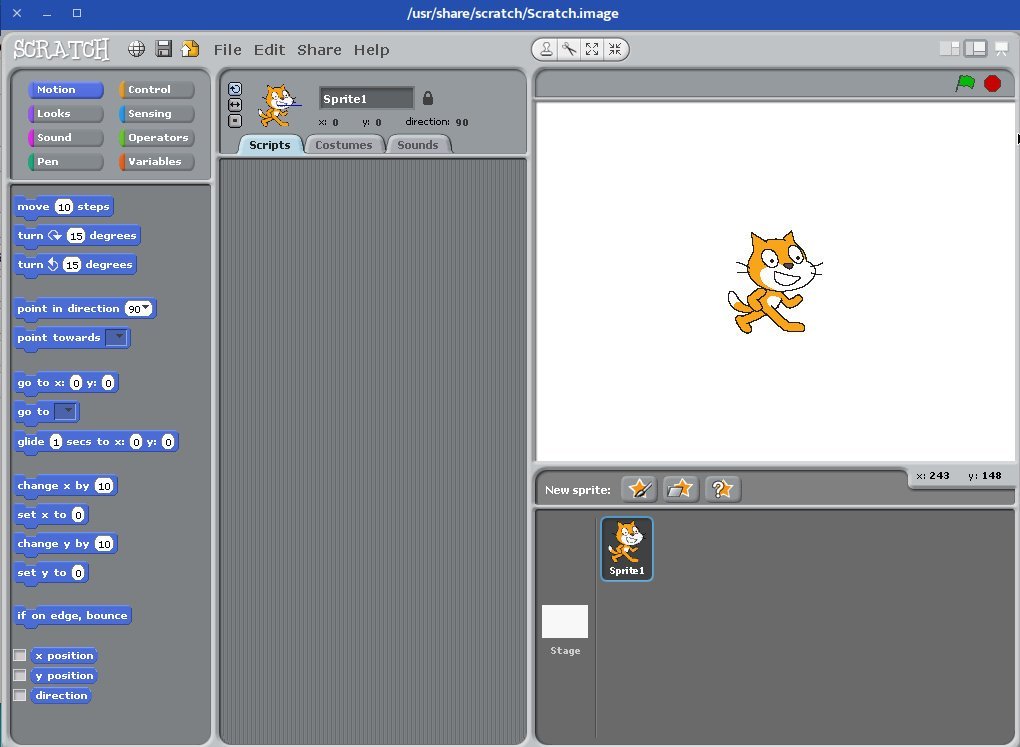
Task: Open the File menu
Action: pyautogui.click(x=228, y=50)
